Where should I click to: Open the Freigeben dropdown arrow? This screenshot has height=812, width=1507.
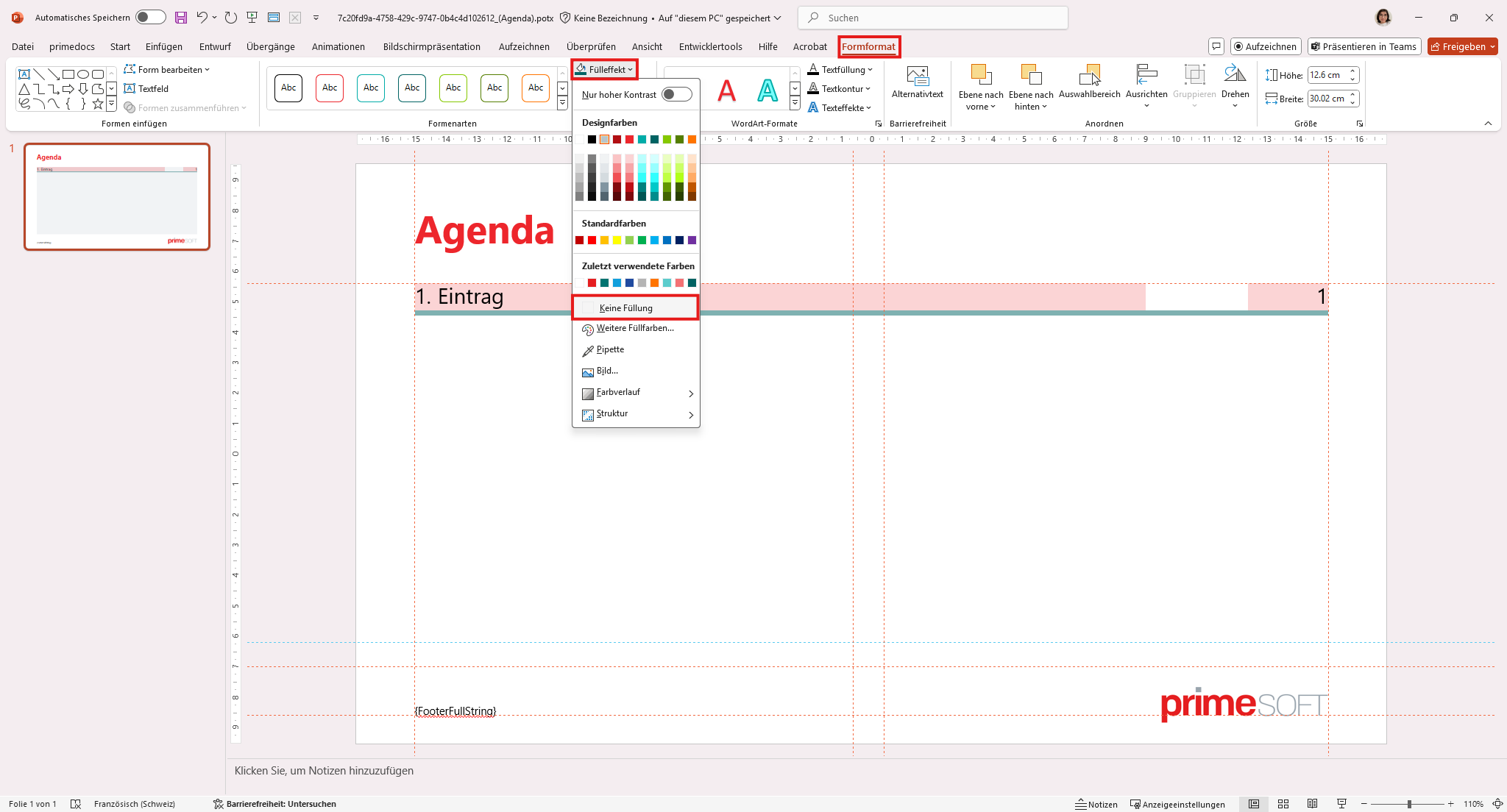pyautogui.click(x=1492, y=46)
